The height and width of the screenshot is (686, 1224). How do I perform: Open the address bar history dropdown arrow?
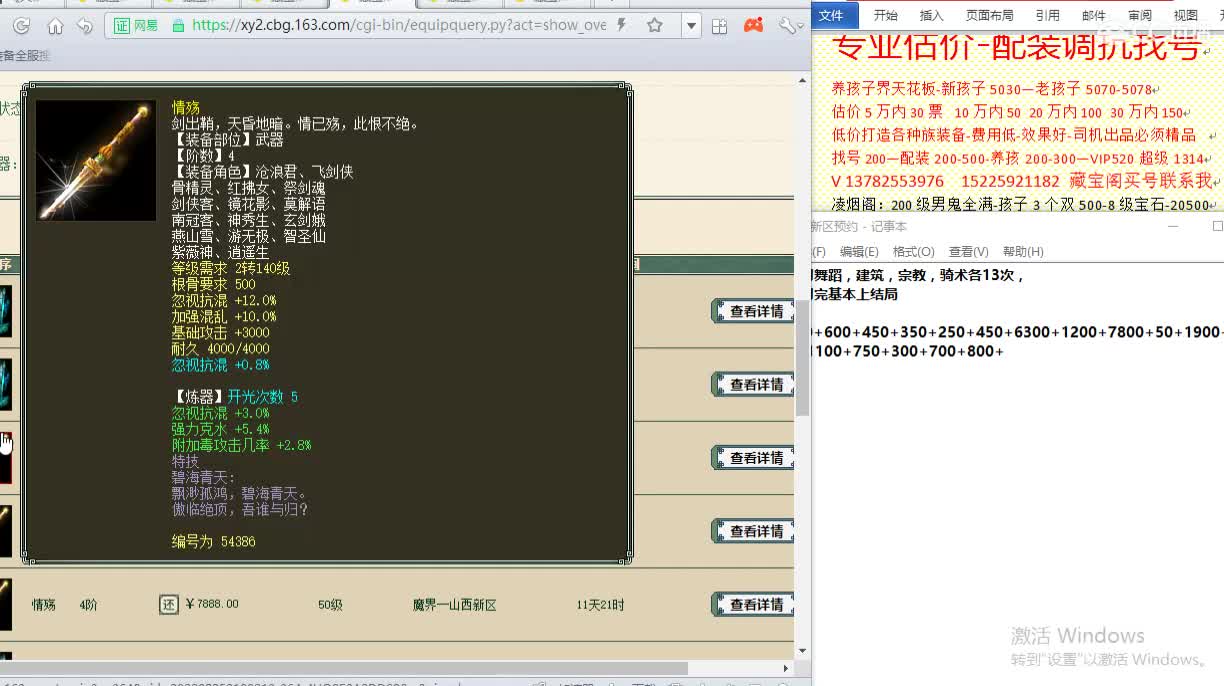690,26
